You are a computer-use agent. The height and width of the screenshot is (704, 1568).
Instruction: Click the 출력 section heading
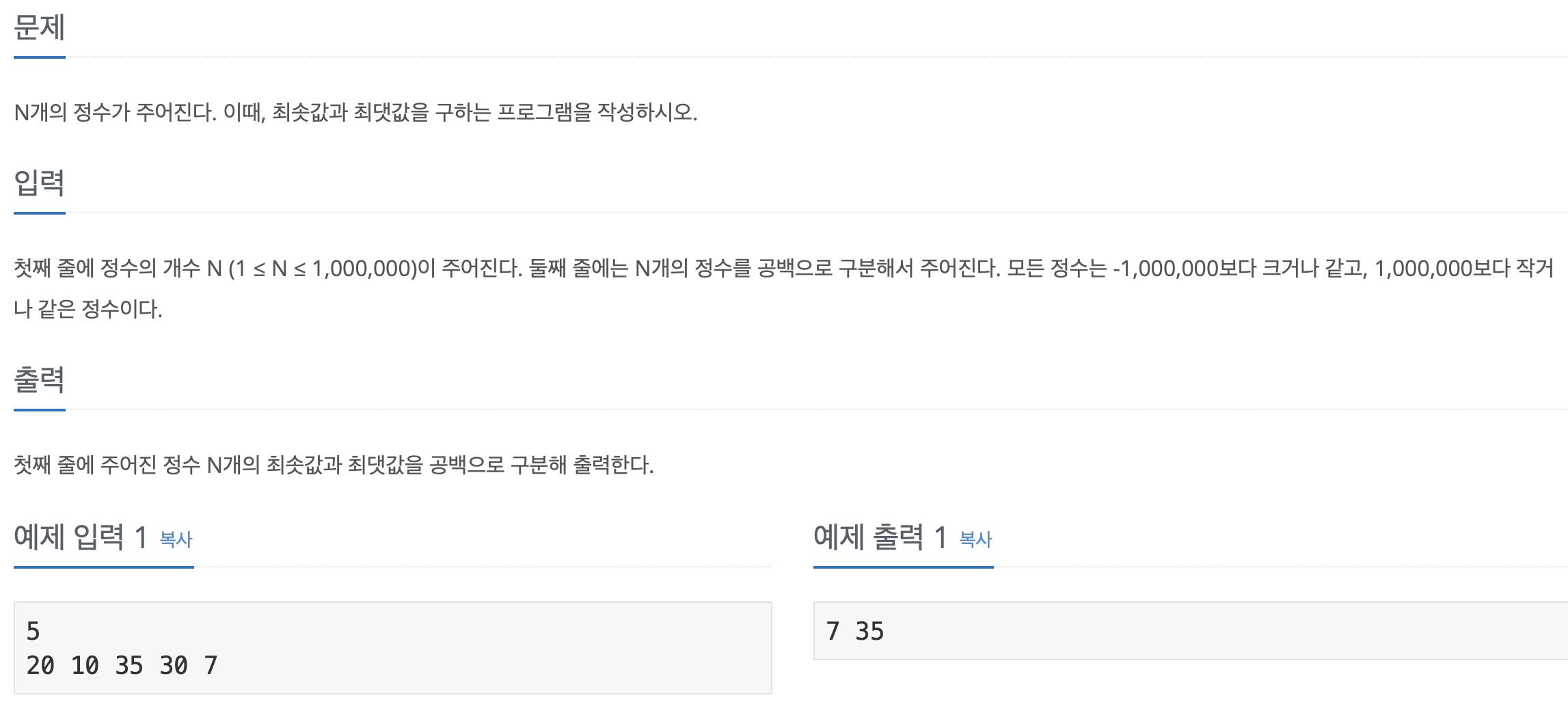coord(40,379)
